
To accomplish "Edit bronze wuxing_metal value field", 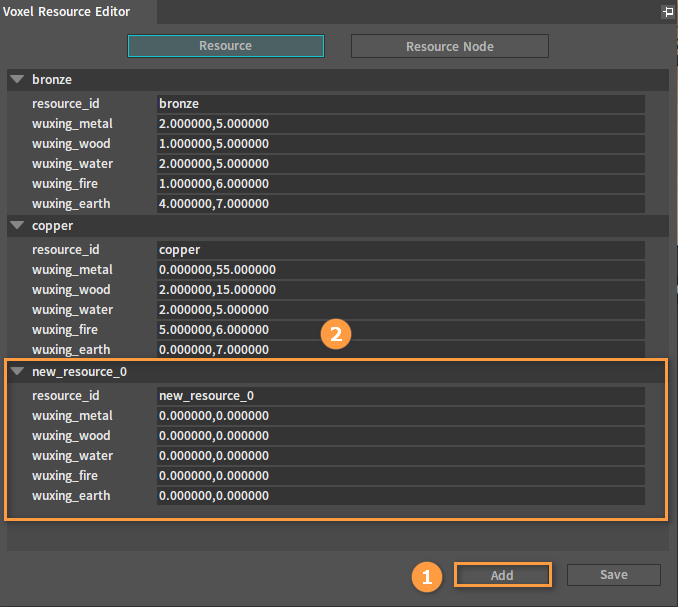I will (x=401, y=124).
